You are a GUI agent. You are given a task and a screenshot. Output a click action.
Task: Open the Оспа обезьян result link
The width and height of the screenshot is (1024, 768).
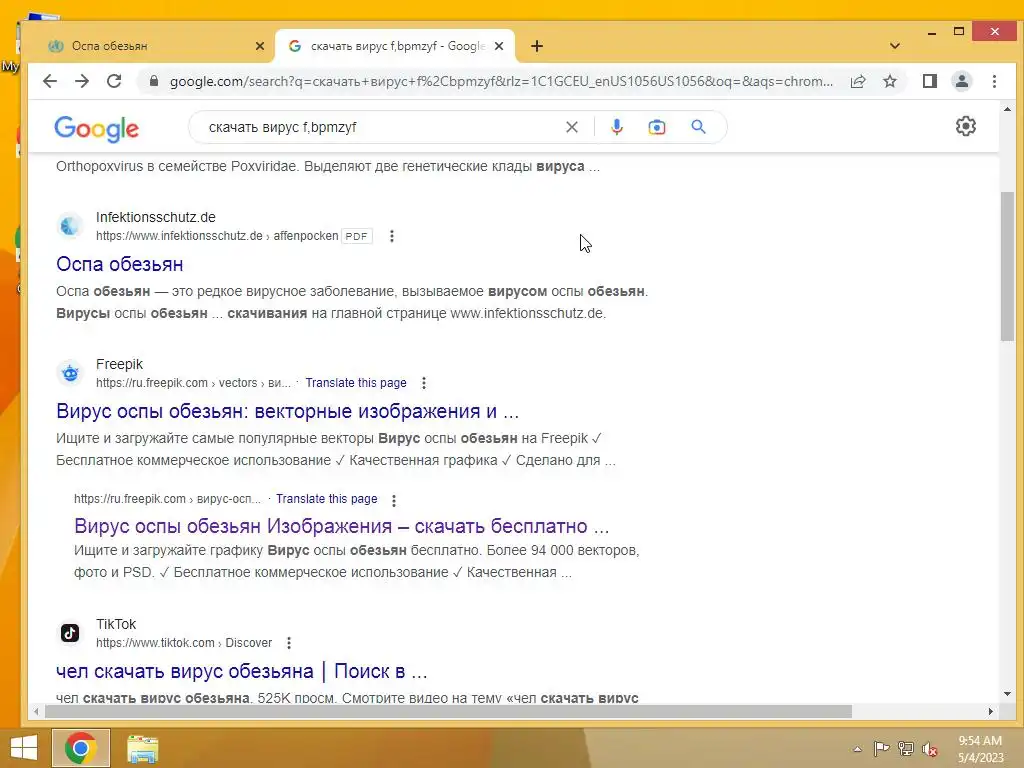pyautogui.click(x=120, y=264)
